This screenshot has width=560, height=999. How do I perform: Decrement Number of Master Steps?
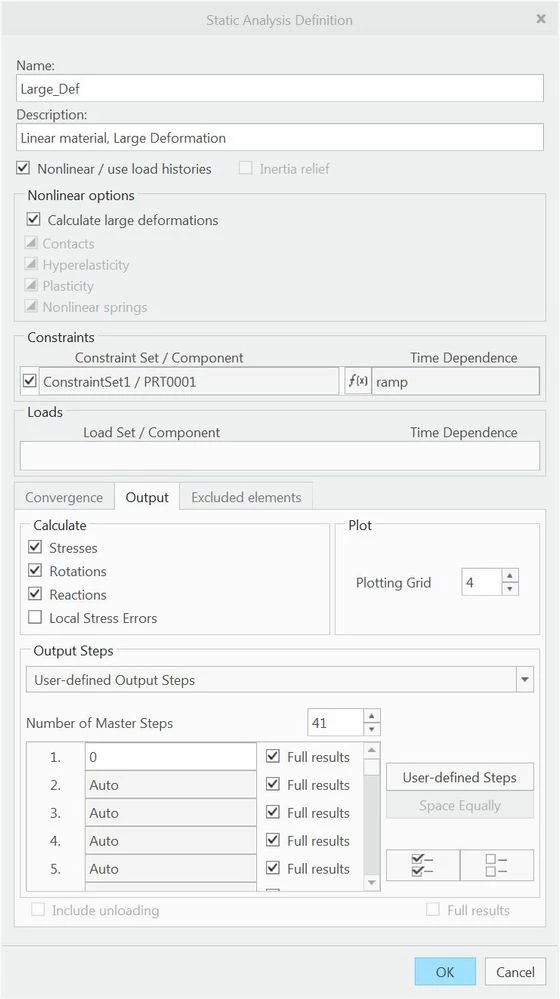point(372,729)
